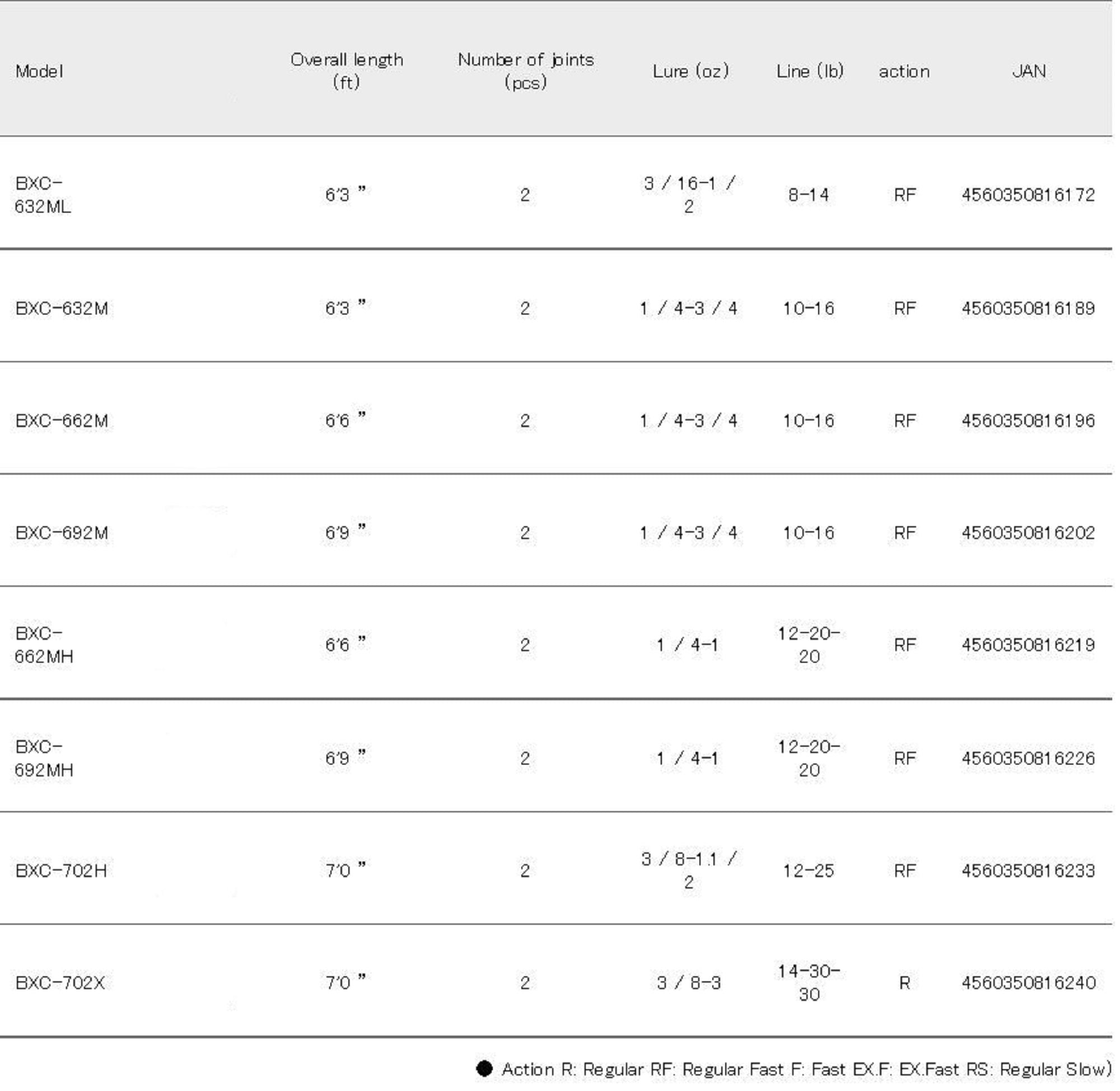1120x1091 pixels.
Task: Click the action column header
Action: click(x=904, y=72)
